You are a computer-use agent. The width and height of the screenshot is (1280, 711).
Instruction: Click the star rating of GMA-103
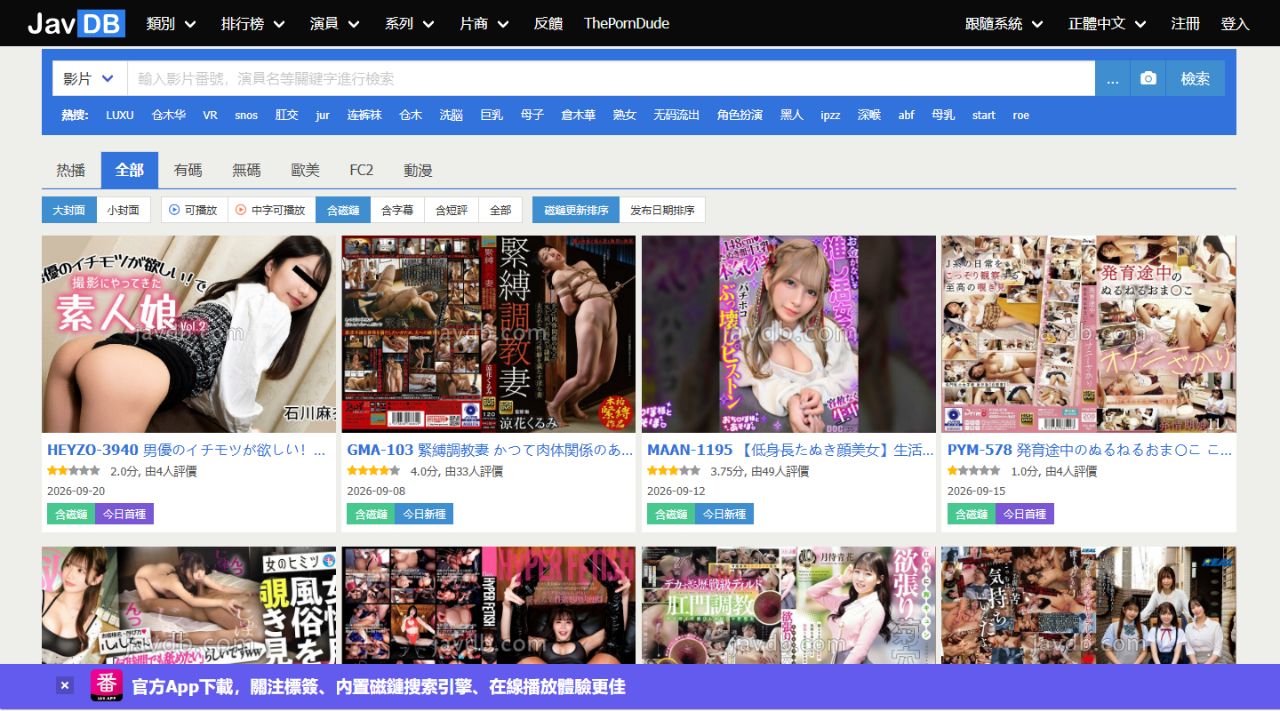(x=373, y=471)
